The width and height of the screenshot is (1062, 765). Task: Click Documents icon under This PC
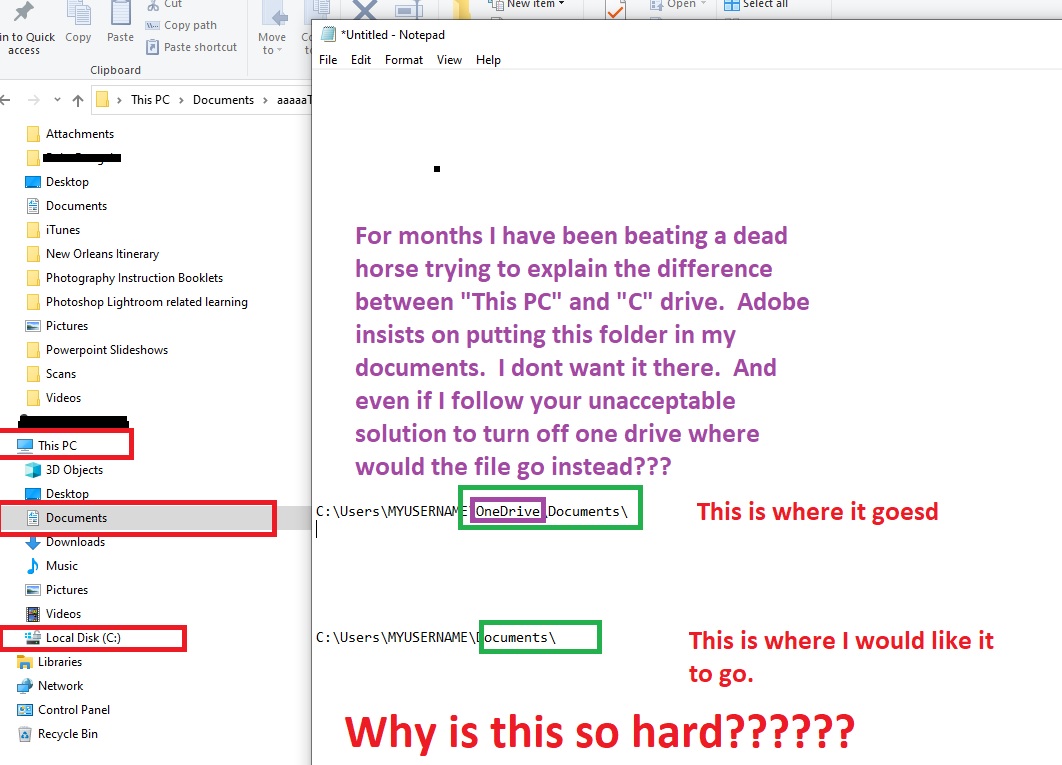33,518
